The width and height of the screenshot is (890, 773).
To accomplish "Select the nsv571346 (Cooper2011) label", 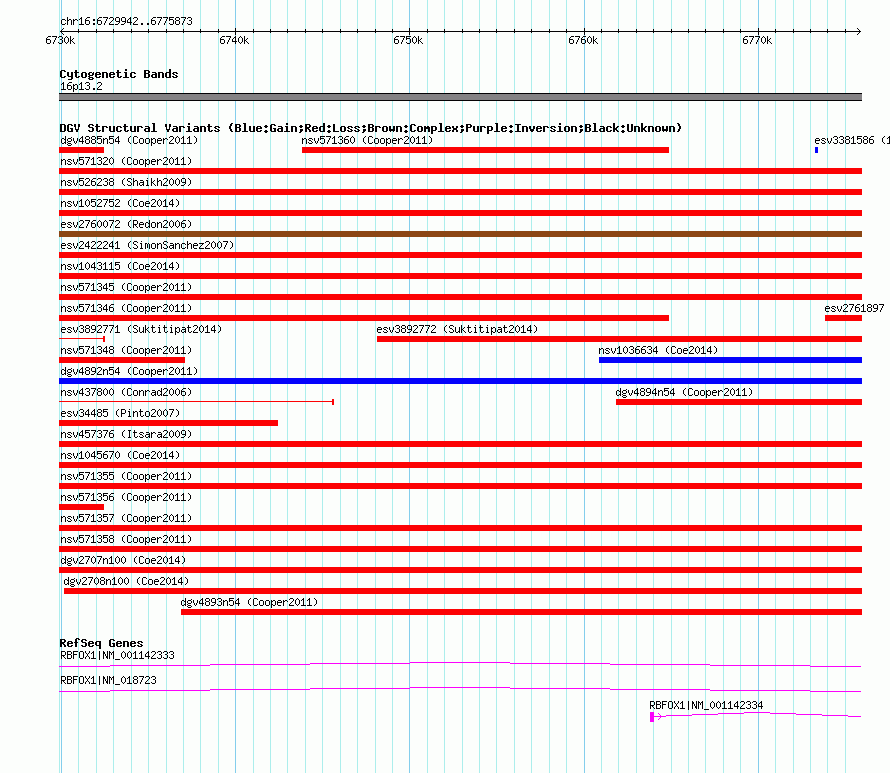I will pyautogui.click(x=126, y=308).
